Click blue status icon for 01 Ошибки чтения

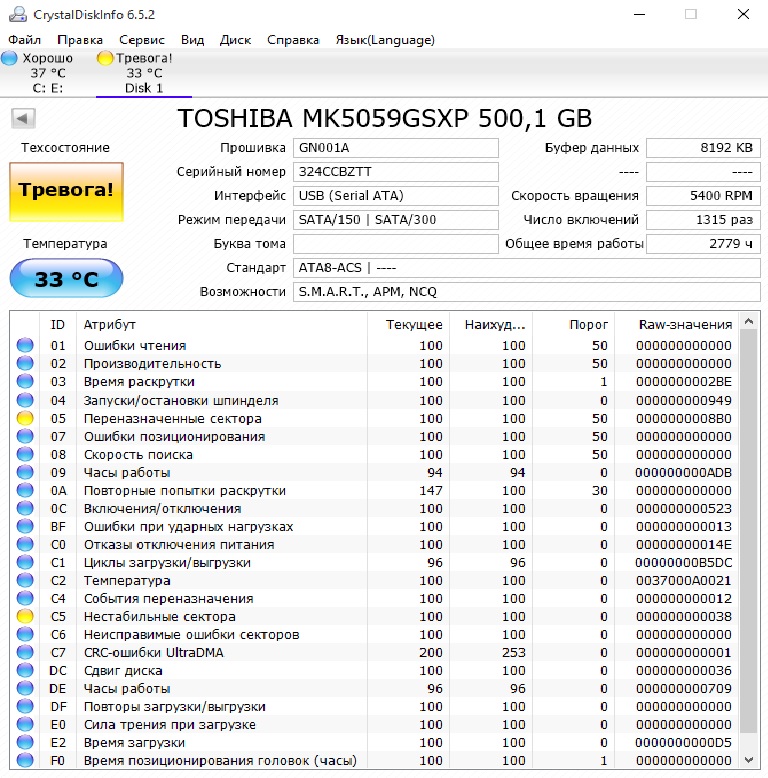coord(25,345)
